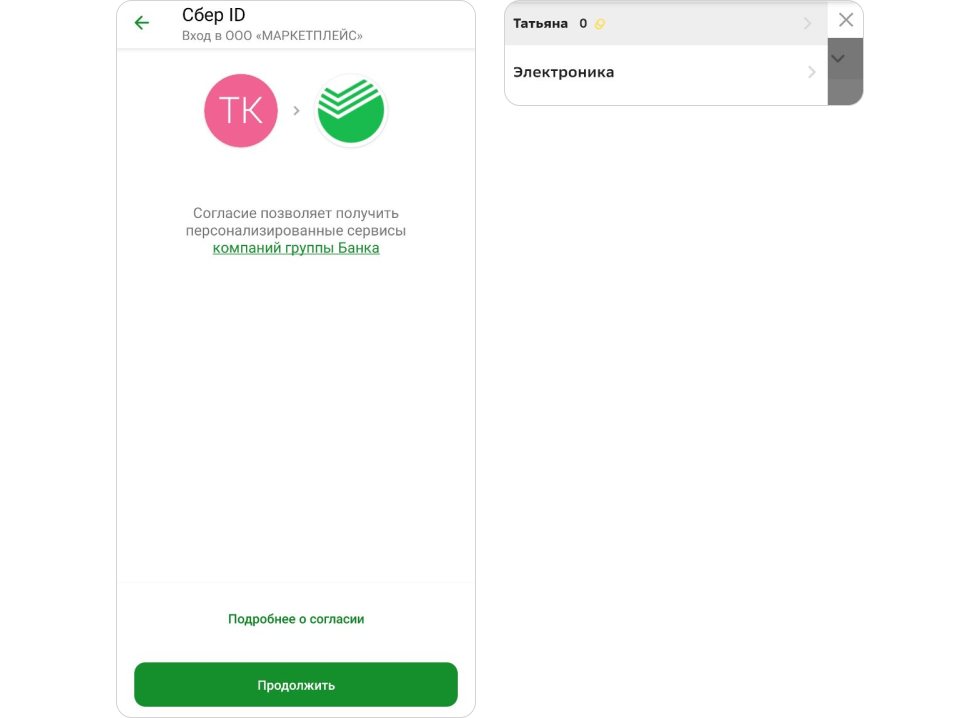This screenshot has width=980, height=718.
Task: Select the Электроника category item
Action: click(666, 72)
